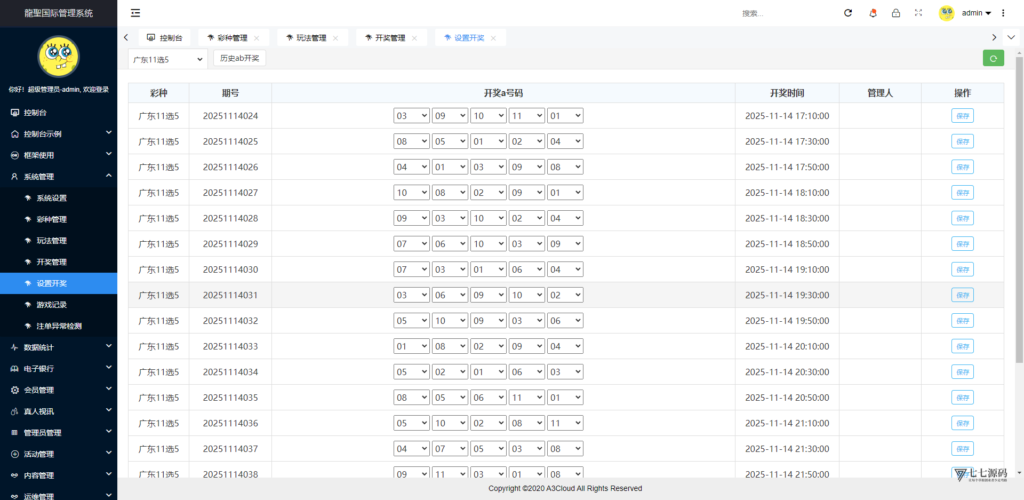Collapse the sidebar using the menu fold icon

[x=135, y=13]
